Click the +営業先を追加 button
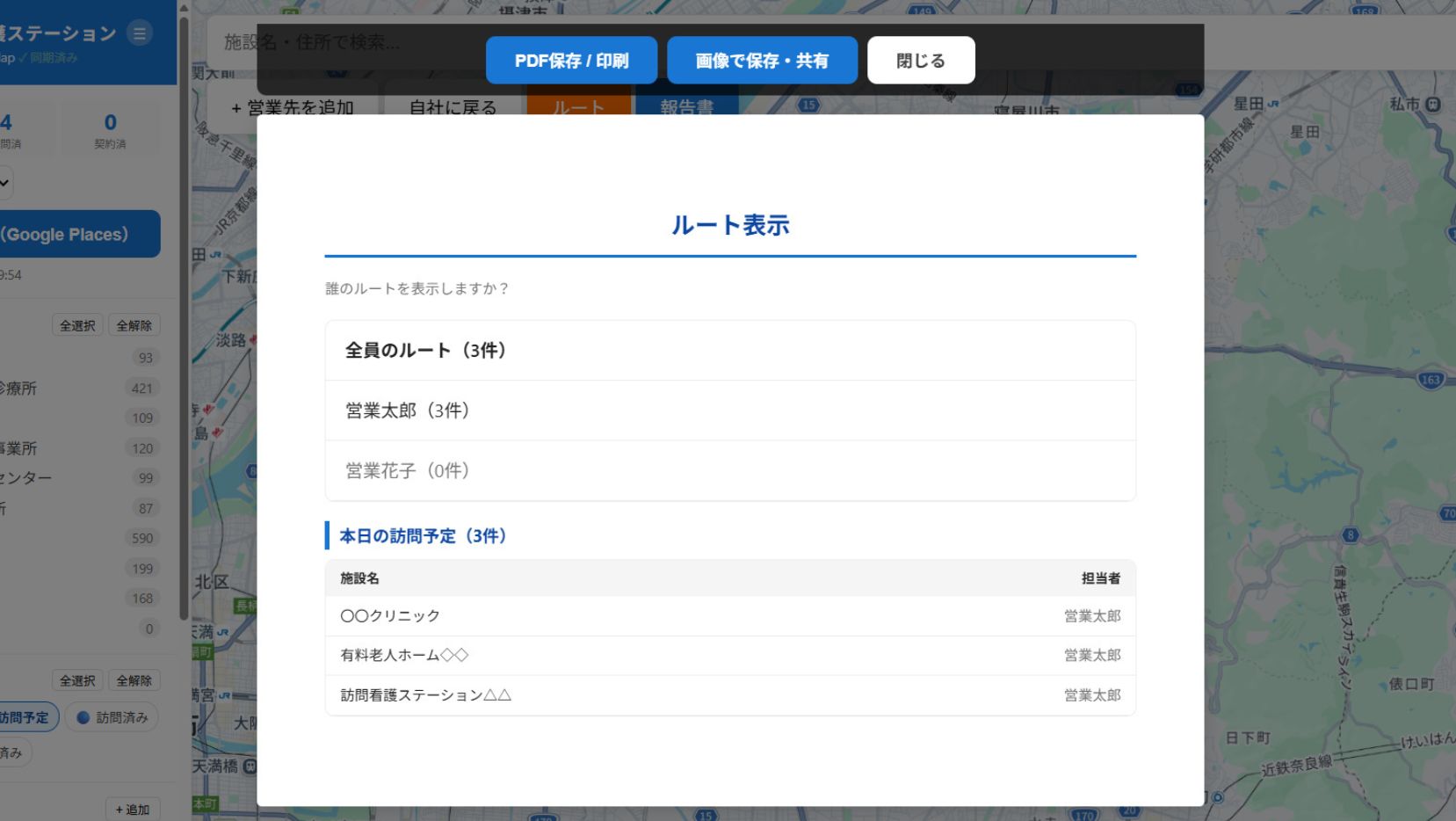The image size is (1456, 821). pos(292,107)
